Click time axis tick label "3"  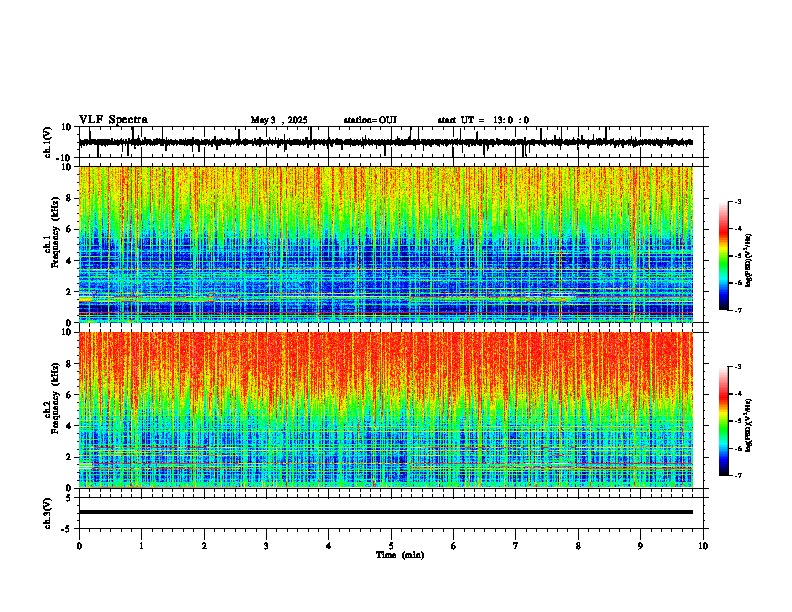pos(266,546)
